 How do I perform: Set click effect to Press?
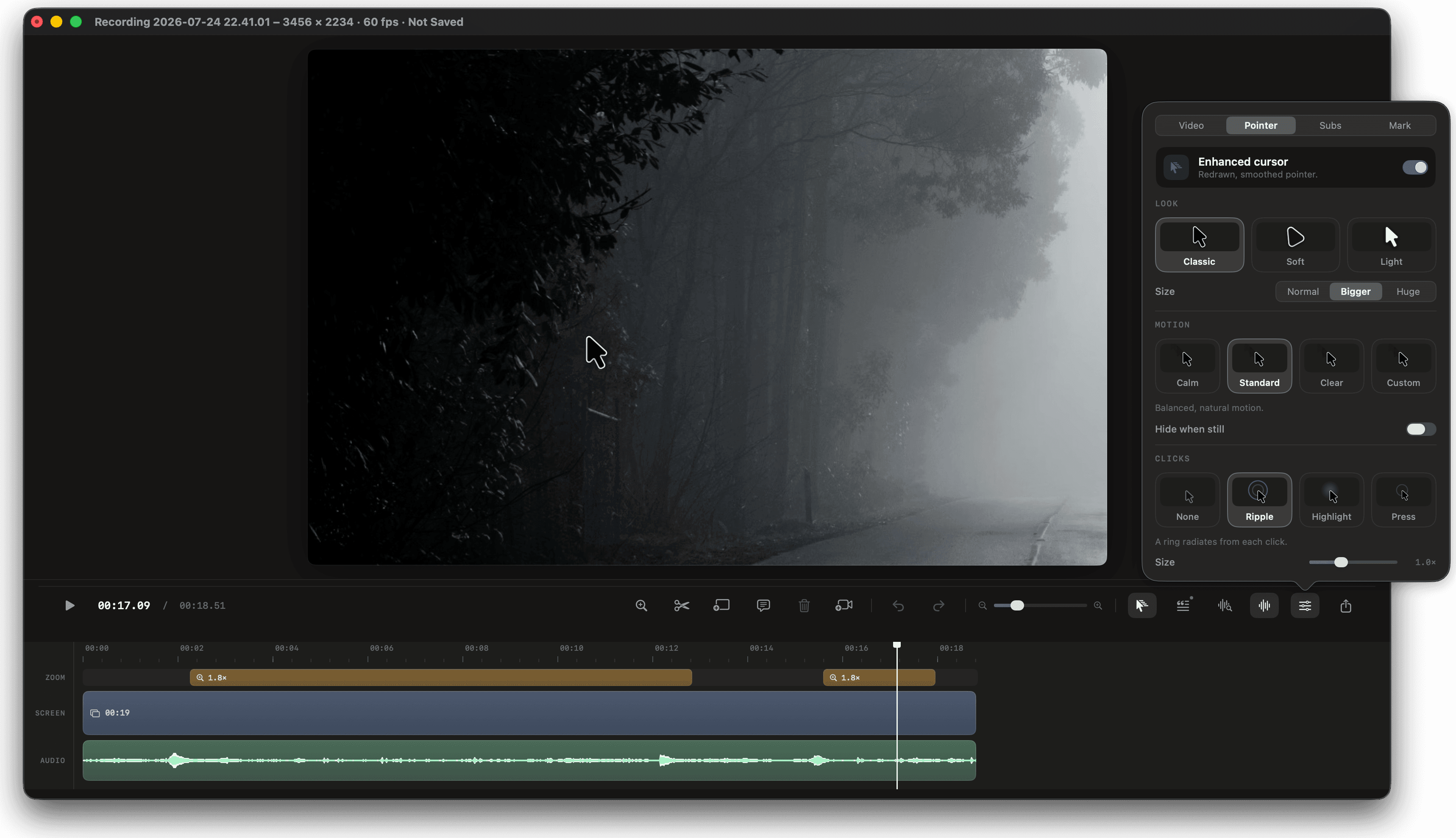(1403, 500)
